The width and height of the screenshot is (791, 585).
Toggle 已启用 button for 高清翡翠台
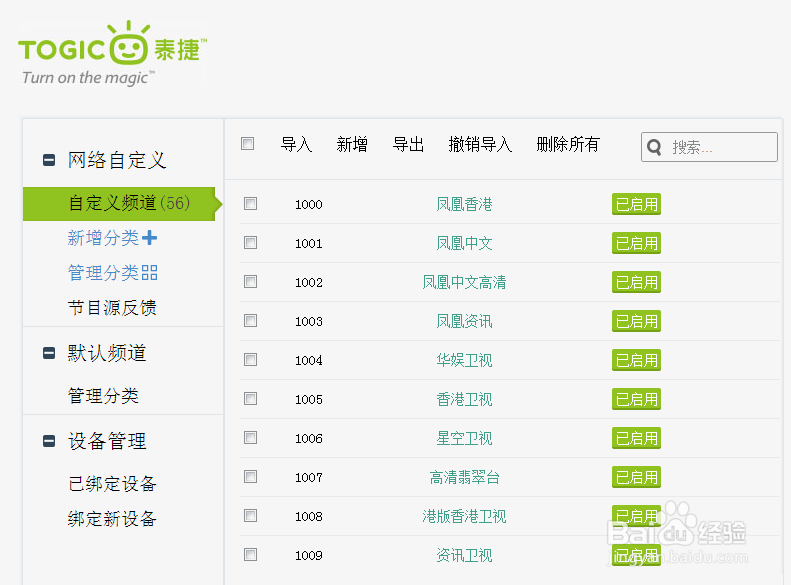coord(636,477)
